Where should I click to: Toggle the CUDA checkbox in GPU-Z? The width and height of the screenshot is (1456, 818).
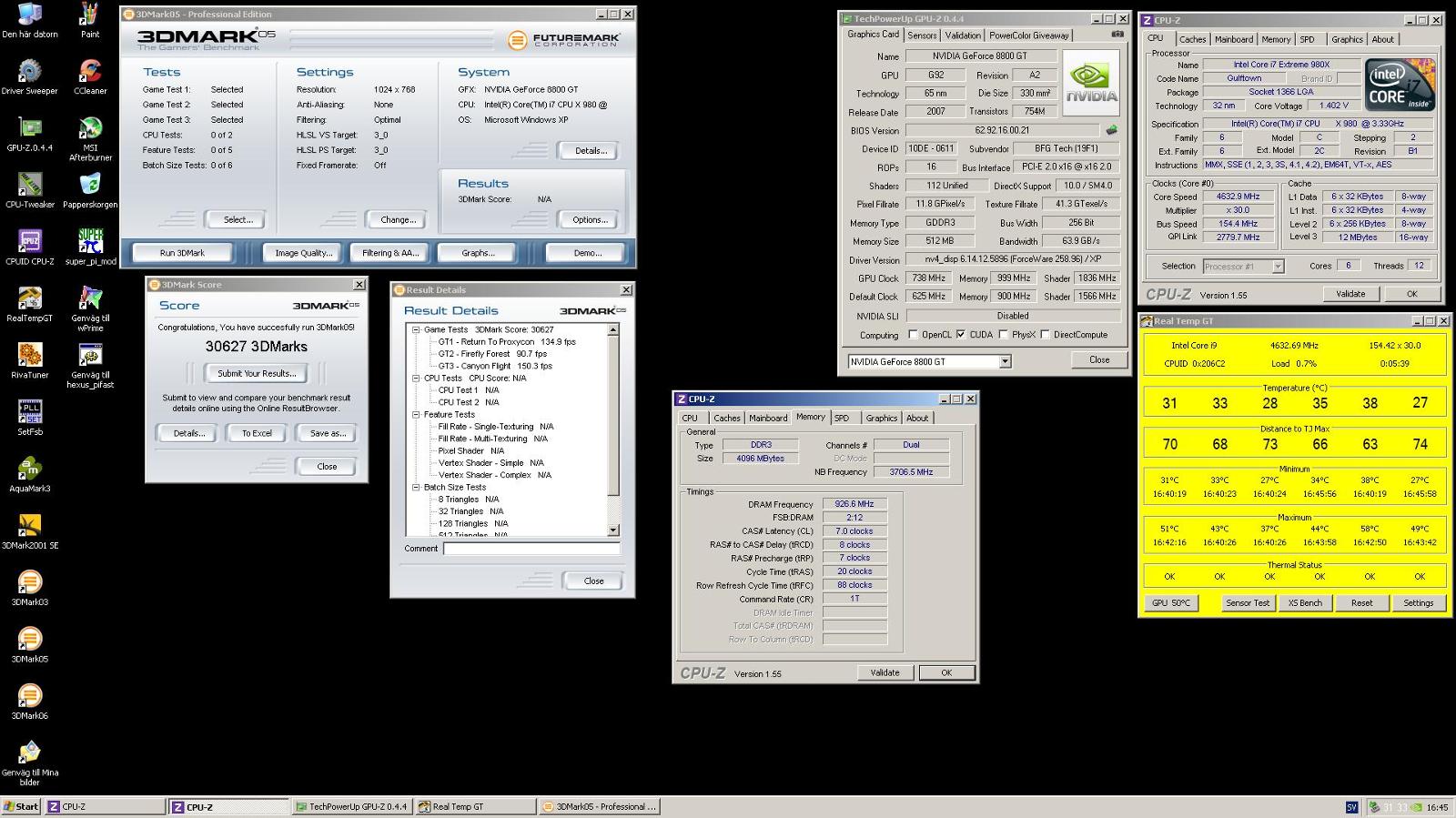pyautogui.click(x=961, y=335)
